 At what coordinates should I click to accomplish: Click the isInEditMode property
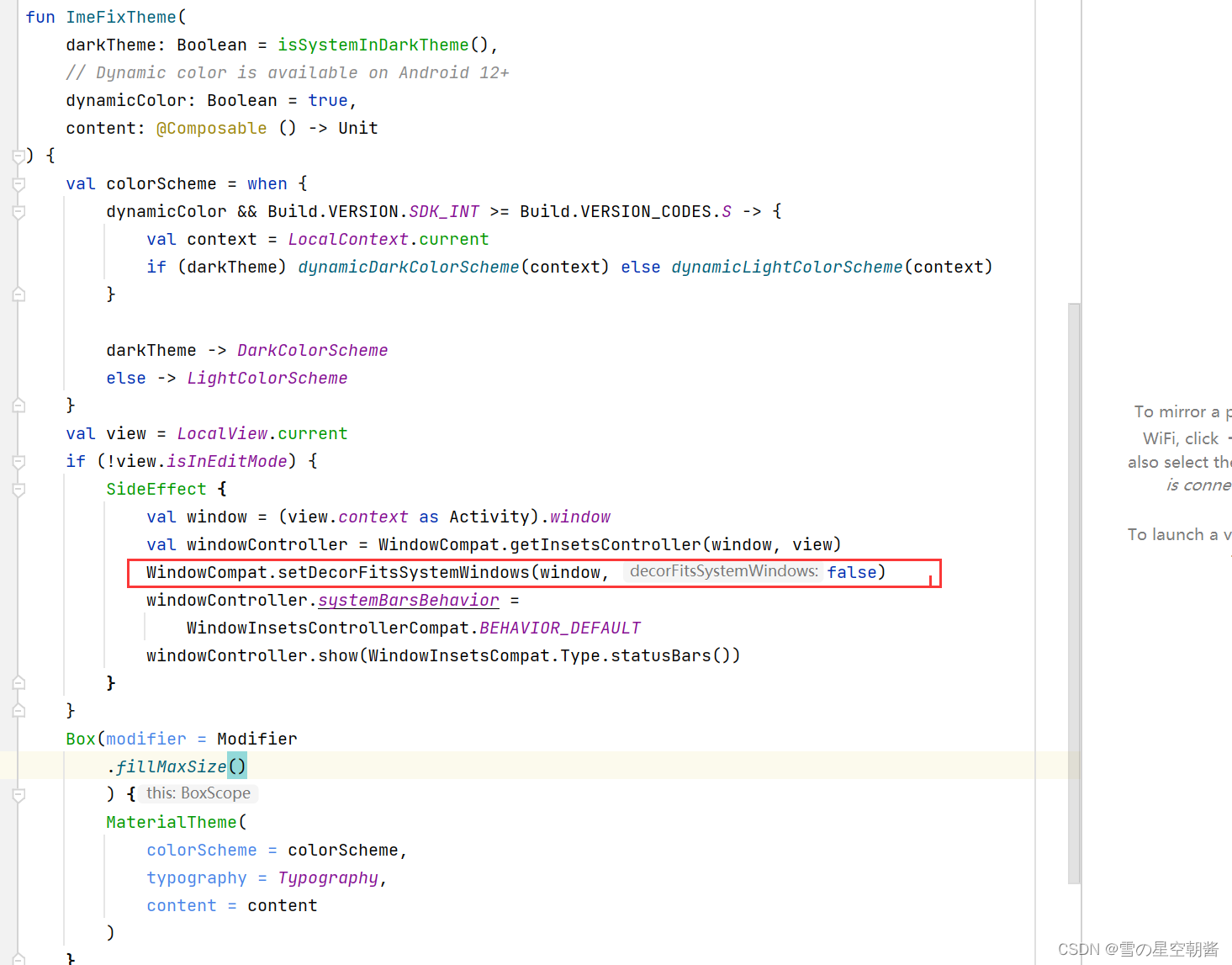(x=227, y=461)
